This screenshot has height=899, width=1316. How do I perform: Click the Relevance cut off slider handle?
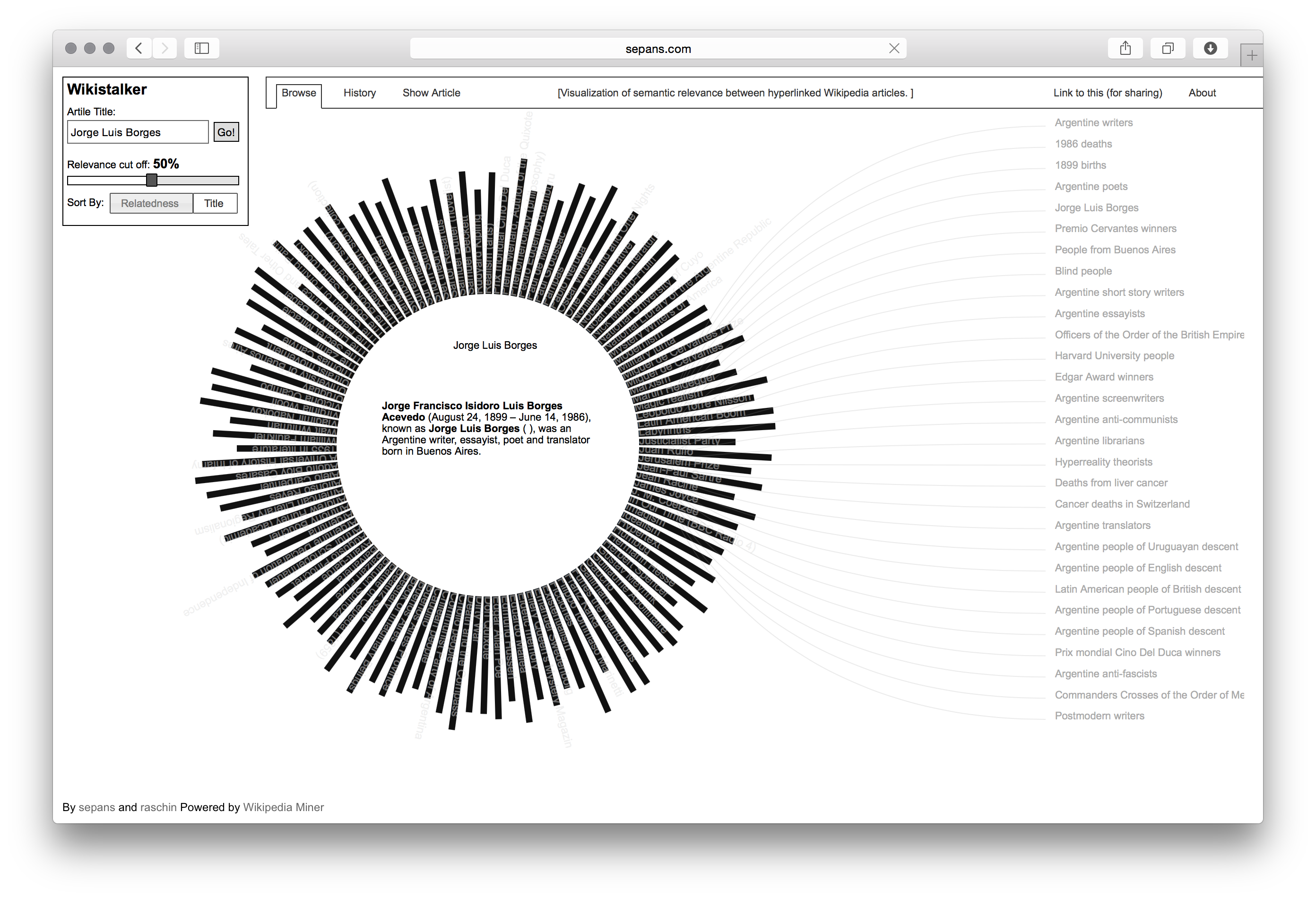pos(151,180)
